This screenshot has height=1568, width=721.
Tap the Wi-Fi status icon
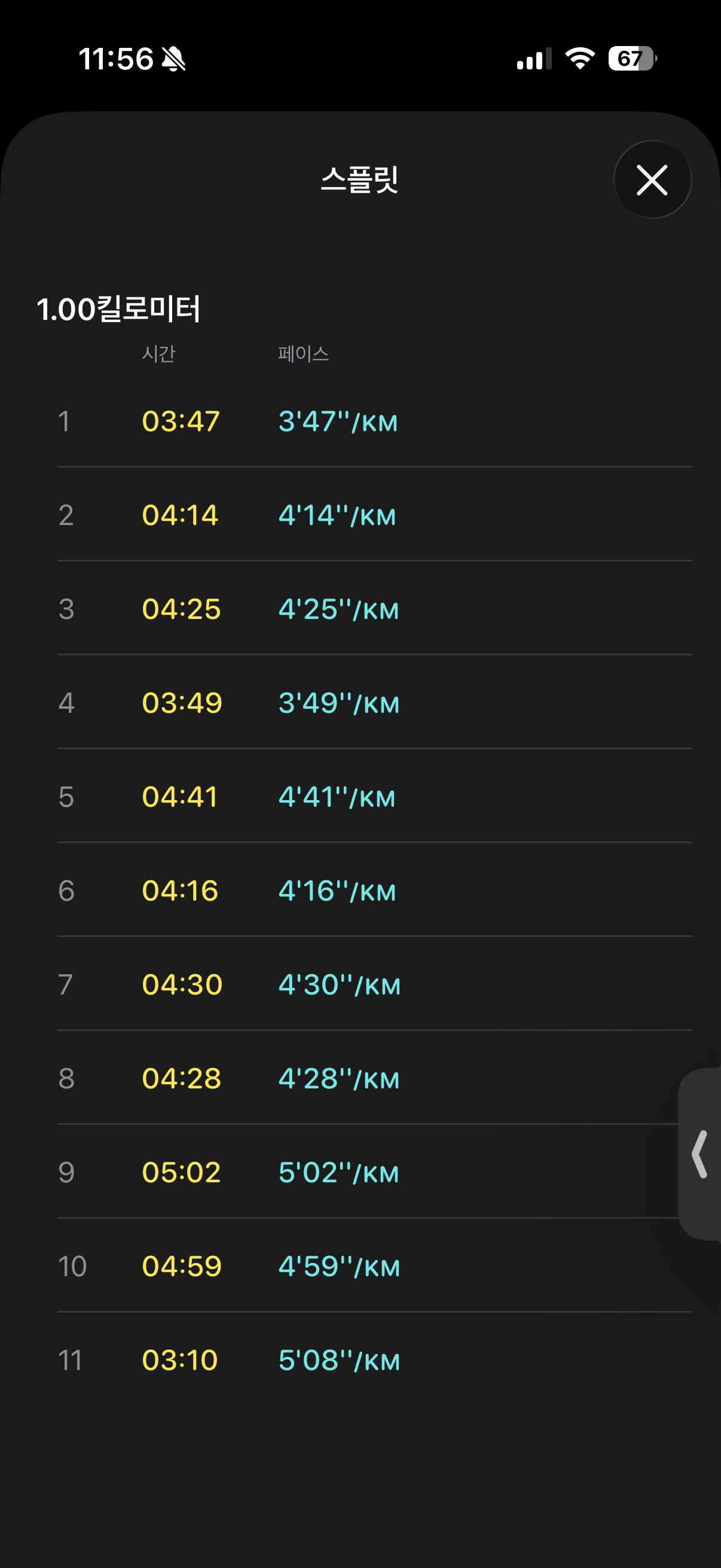pyautogui.click(x=579, y=59)
